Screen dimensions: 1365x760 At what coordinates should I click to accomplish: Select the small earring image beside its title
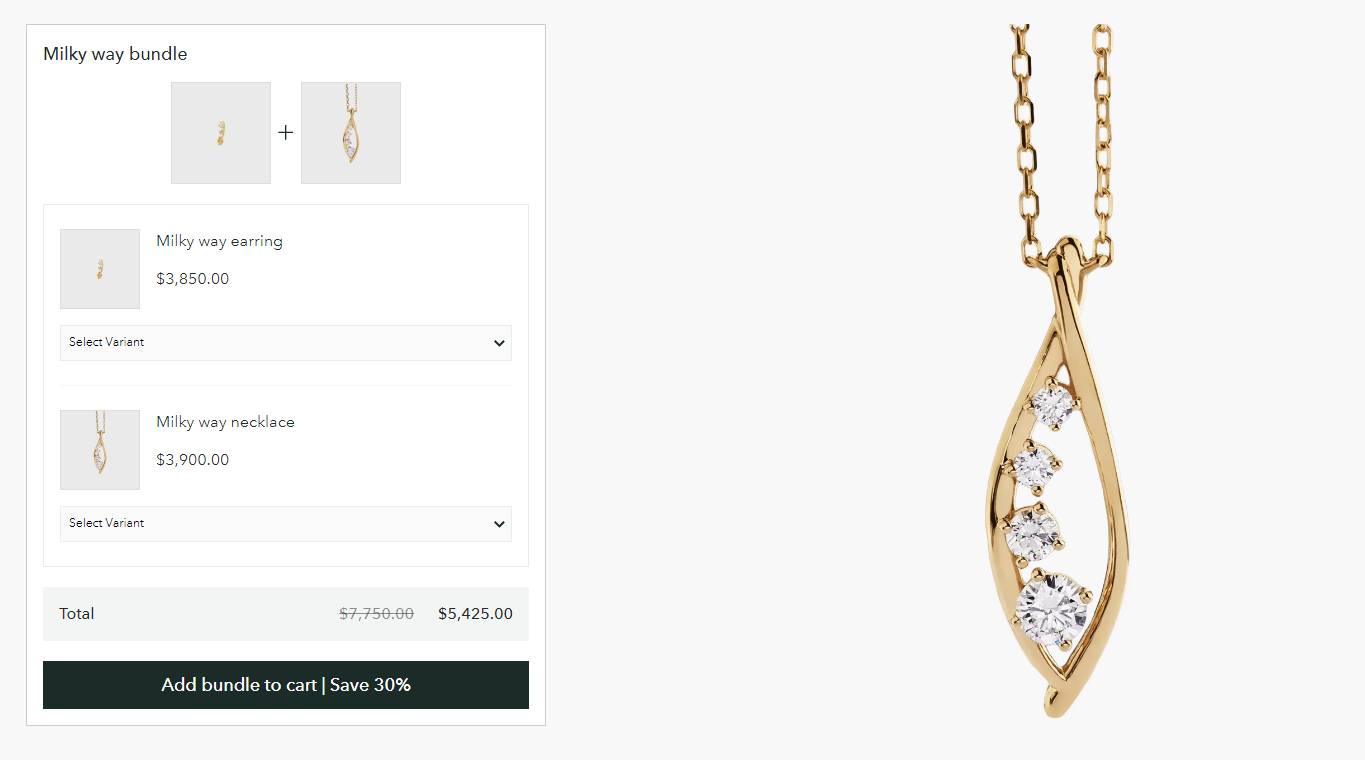coord(100,269)
